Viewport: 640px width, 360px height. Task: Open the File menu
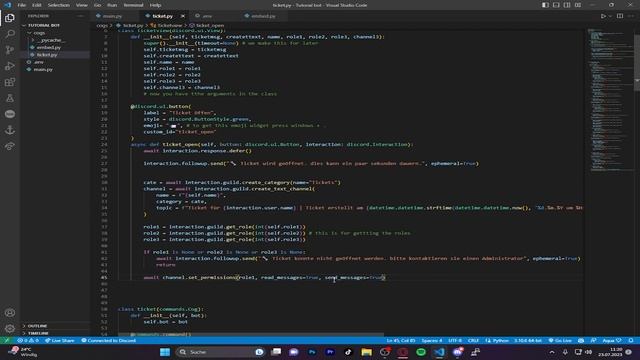pos(22,5)
